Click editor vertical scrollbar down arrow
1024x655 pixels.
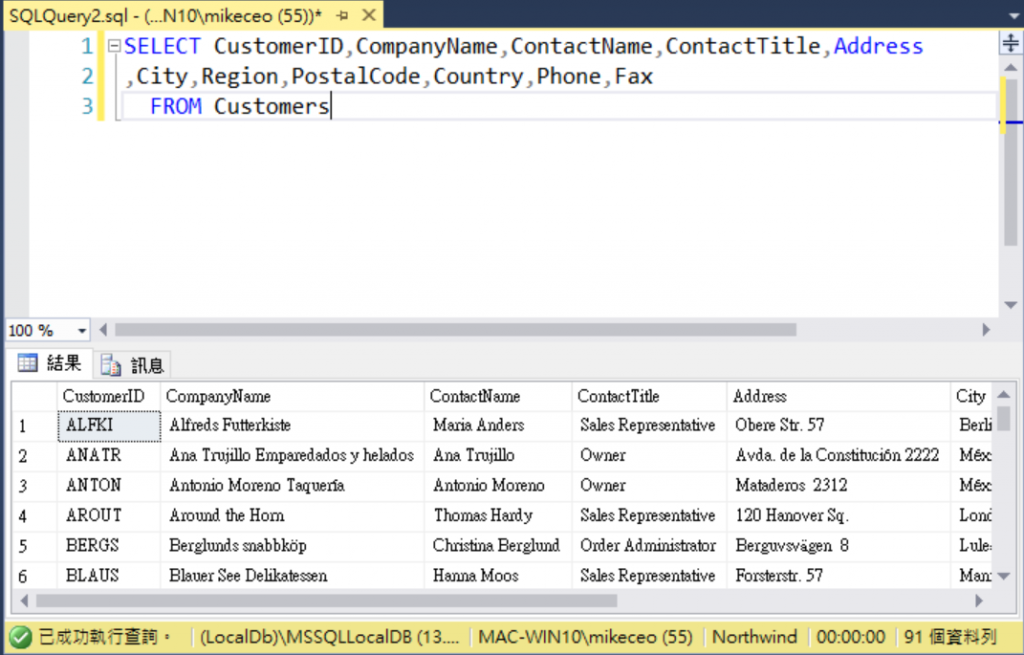[x=1010, y=305]
